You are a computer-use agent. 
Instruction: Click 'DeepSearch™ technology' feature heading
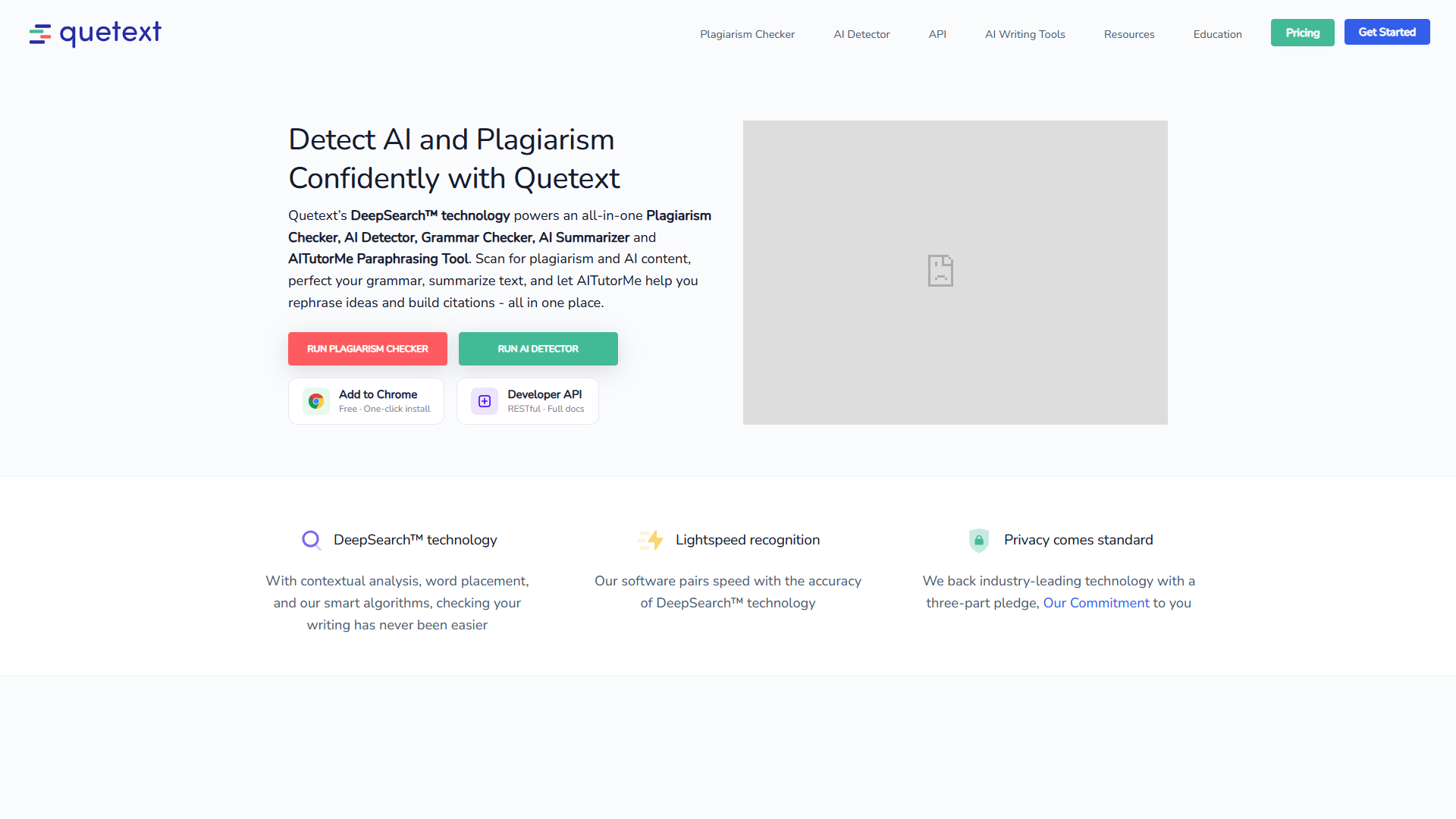(x=416, y=540)
